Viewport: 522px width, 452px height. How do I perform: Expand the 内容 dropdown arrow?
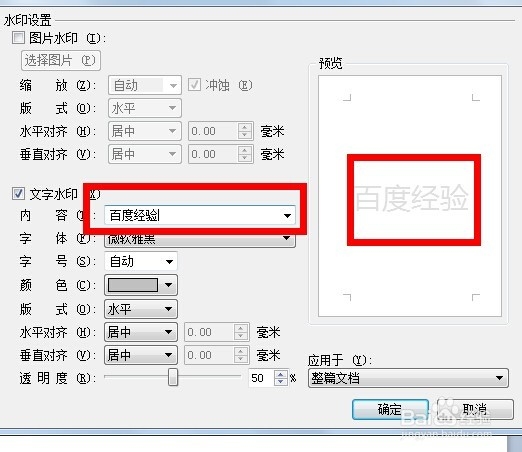point(287,216)
